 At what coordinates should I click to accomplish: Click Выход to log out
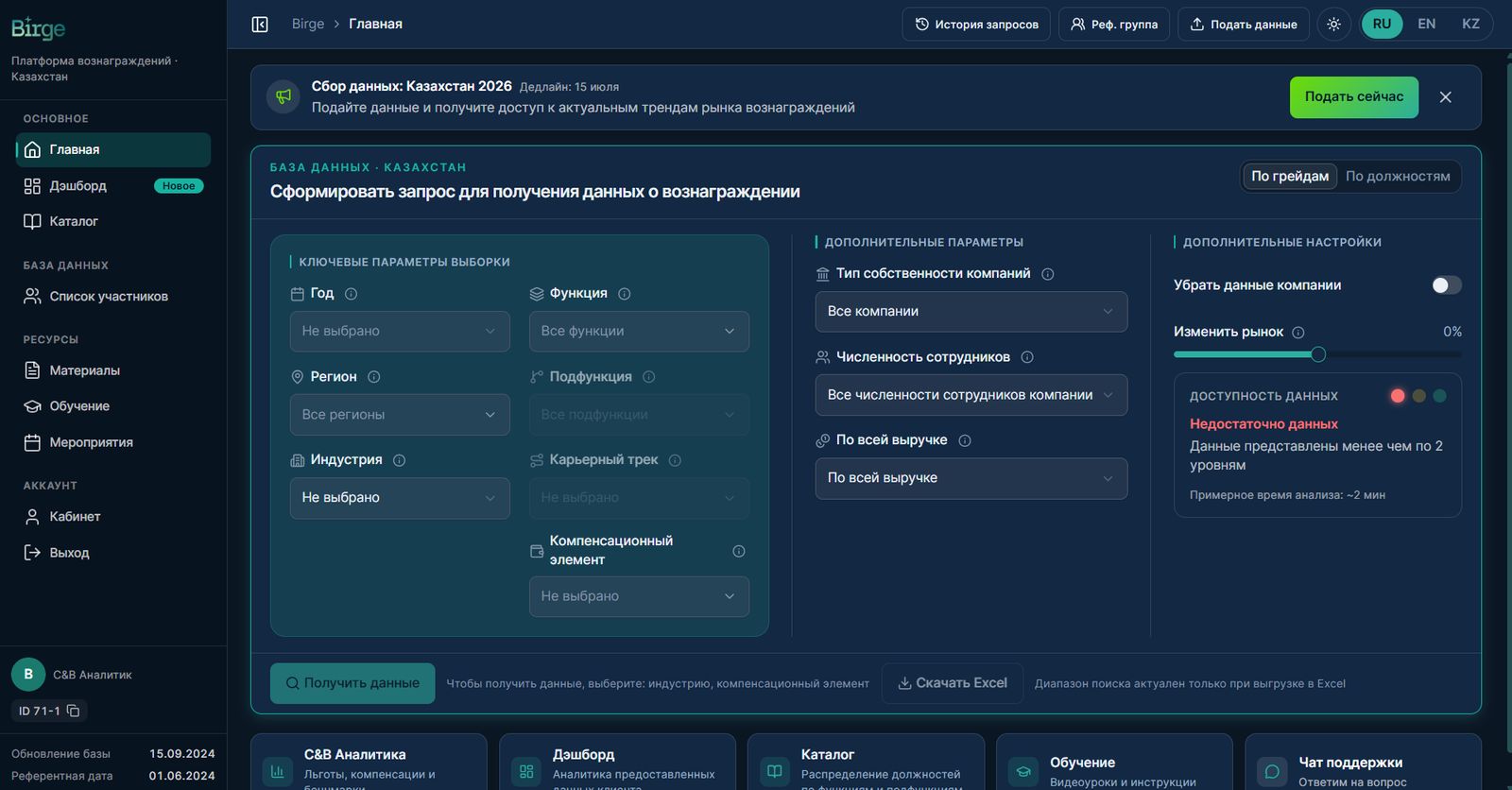tap(113, 553)
